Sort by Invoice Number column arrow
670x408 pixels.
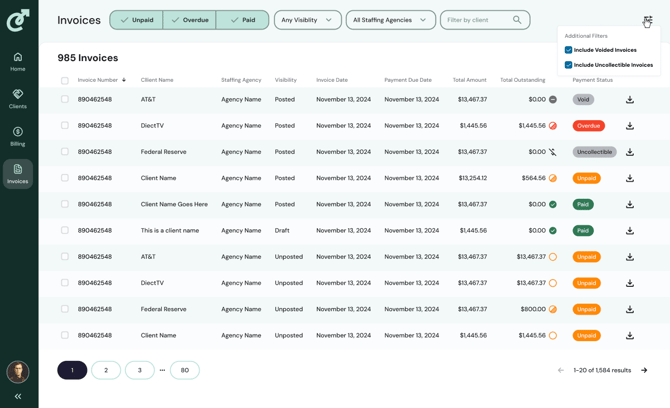click(x=124, y=80)
